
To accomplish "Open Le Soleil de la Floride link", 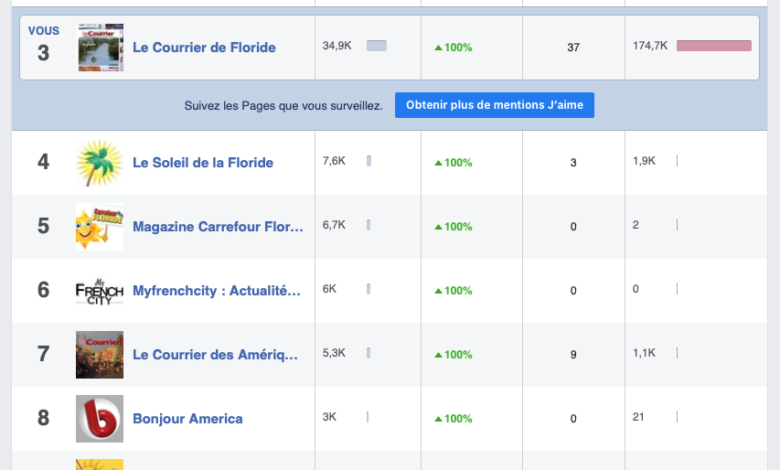I will (x=202, y=163).
